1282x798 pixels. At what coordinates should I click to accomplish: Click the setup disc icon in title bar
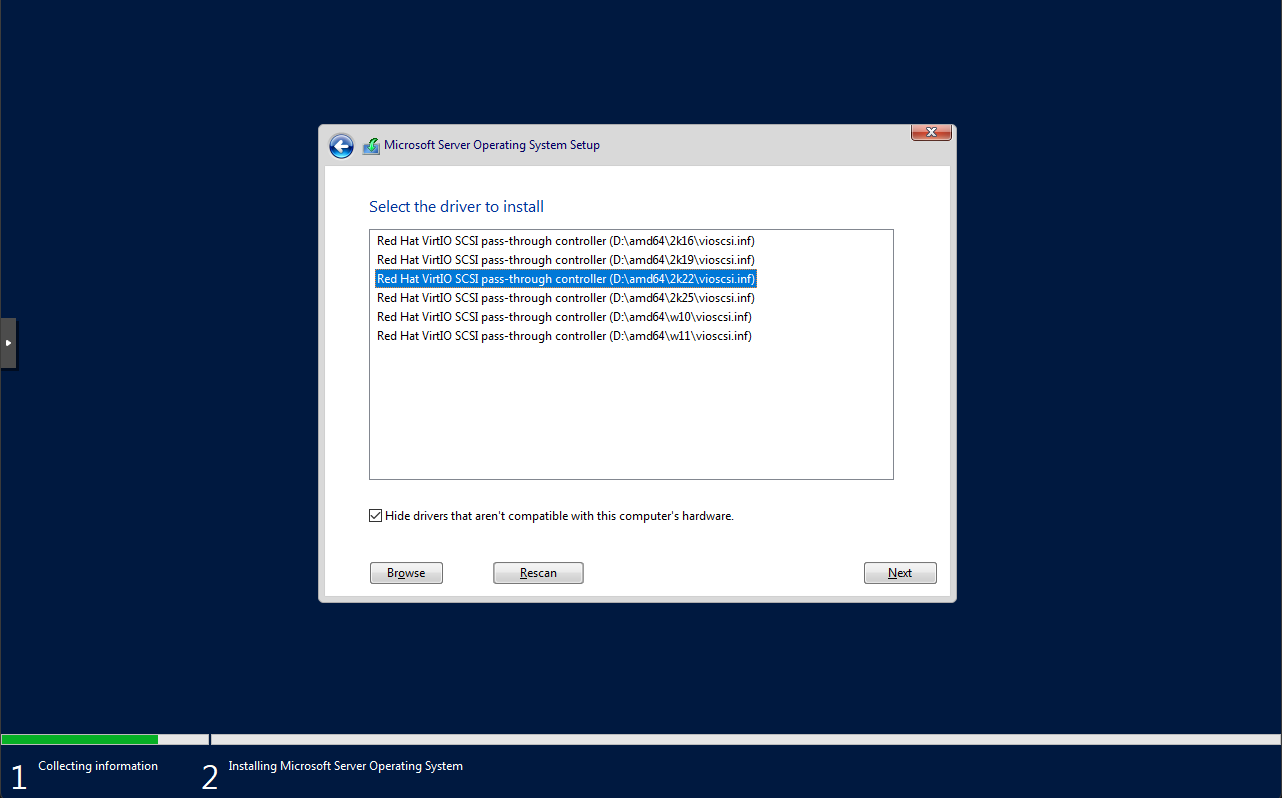coord(371,146)
